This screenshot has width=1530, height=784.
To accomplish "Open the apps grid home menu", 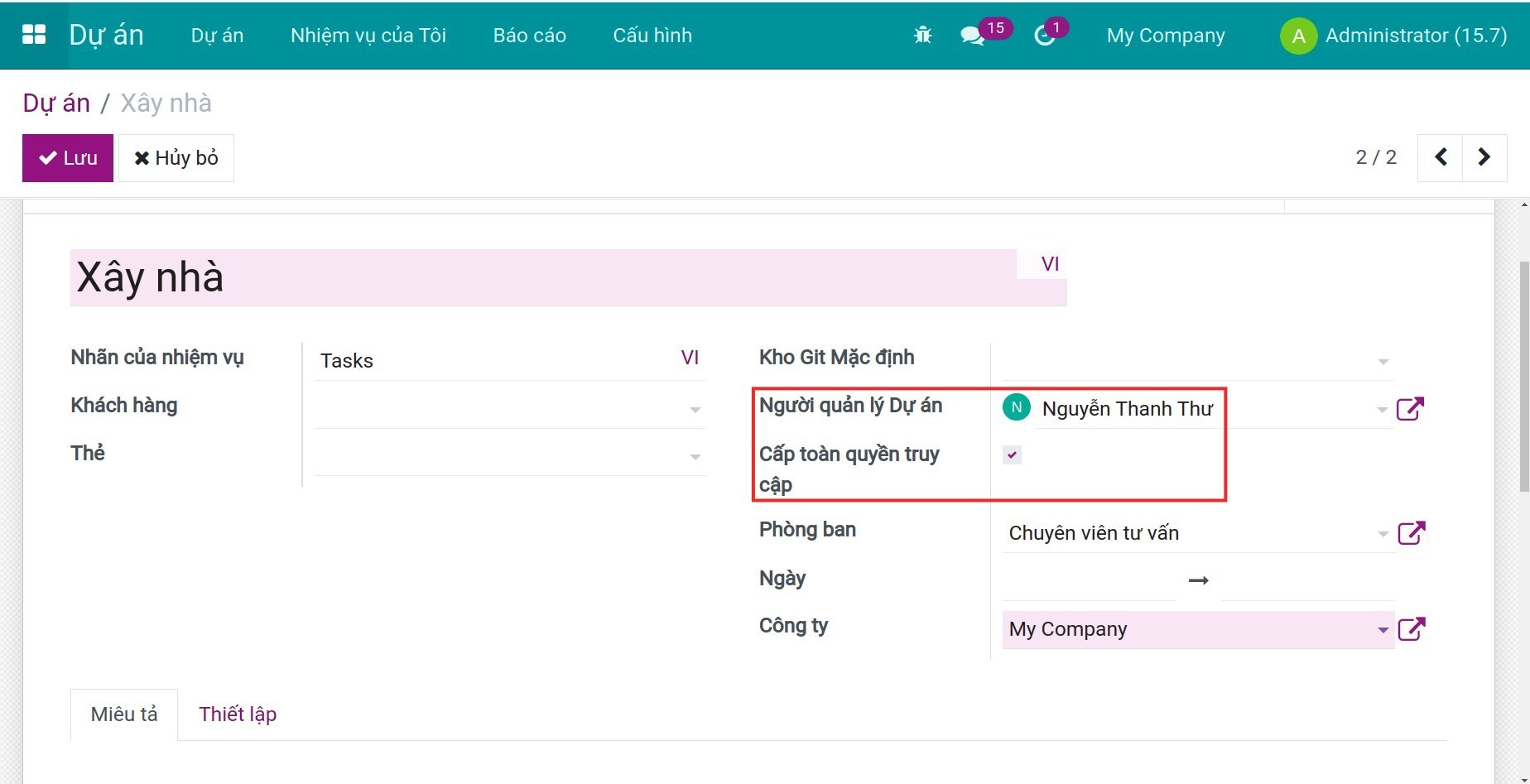I will point(34,35).
